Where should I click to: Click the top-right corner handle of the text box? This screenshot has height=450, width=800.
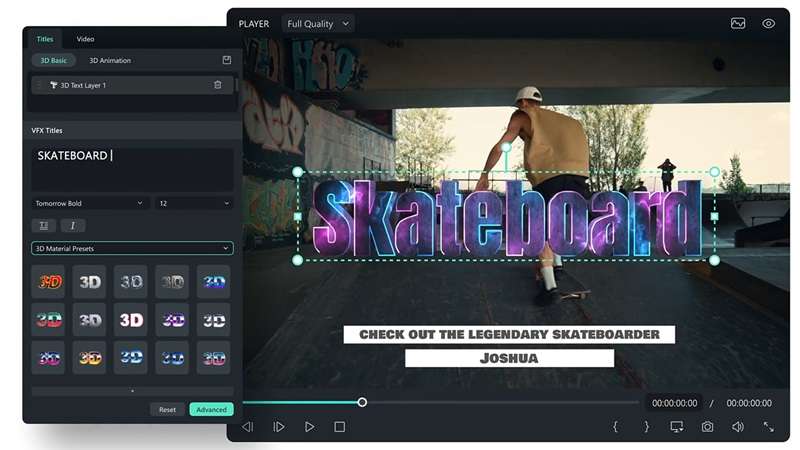click(714, 172)
